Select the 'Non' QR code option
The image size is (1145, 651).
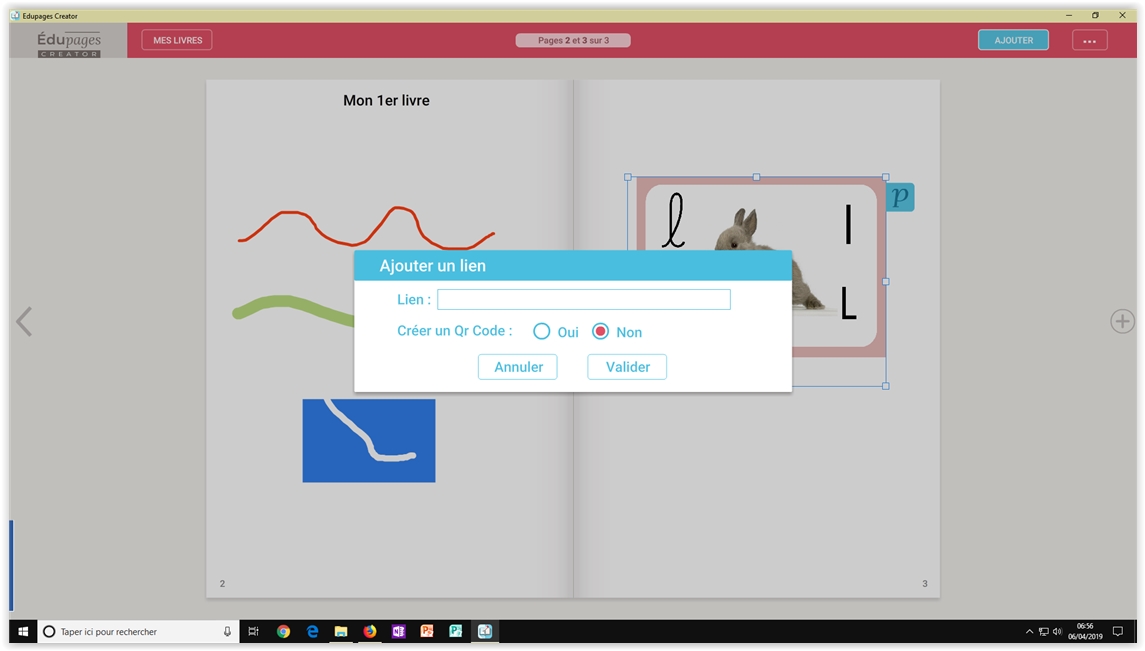[x=601, y=331]
